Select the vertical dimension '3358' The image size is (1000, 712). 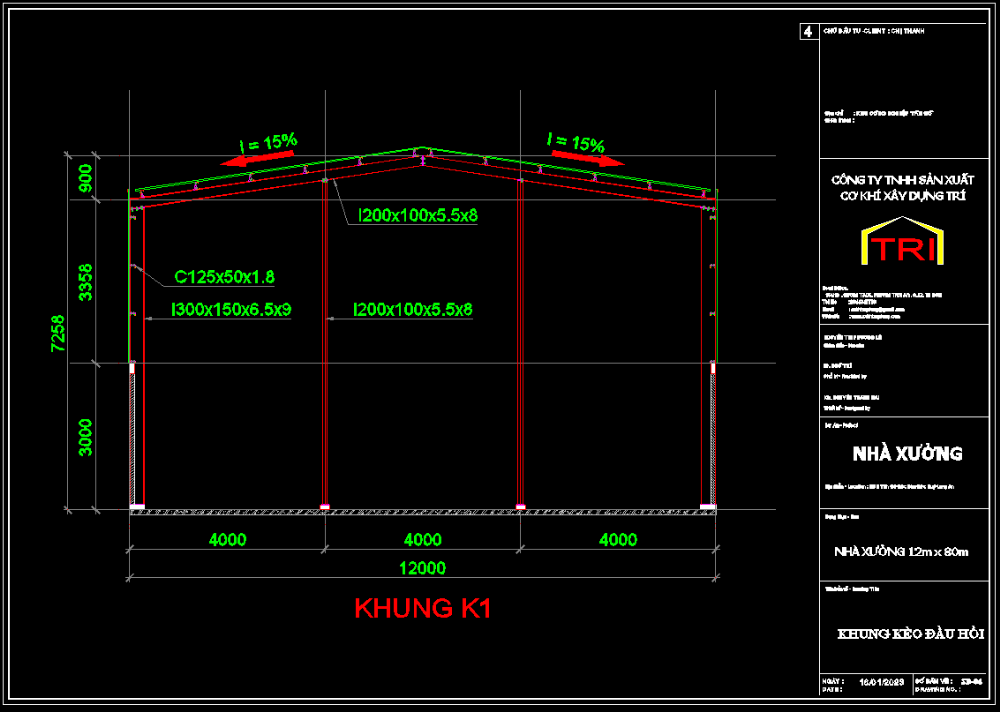[x=85, y=282]
